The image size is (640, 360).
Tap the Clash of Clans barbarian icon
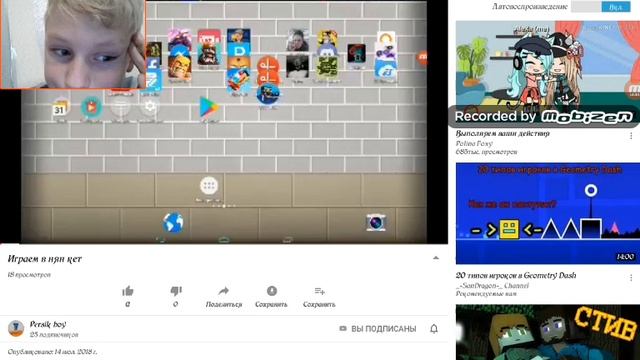[x=179, y=67]
